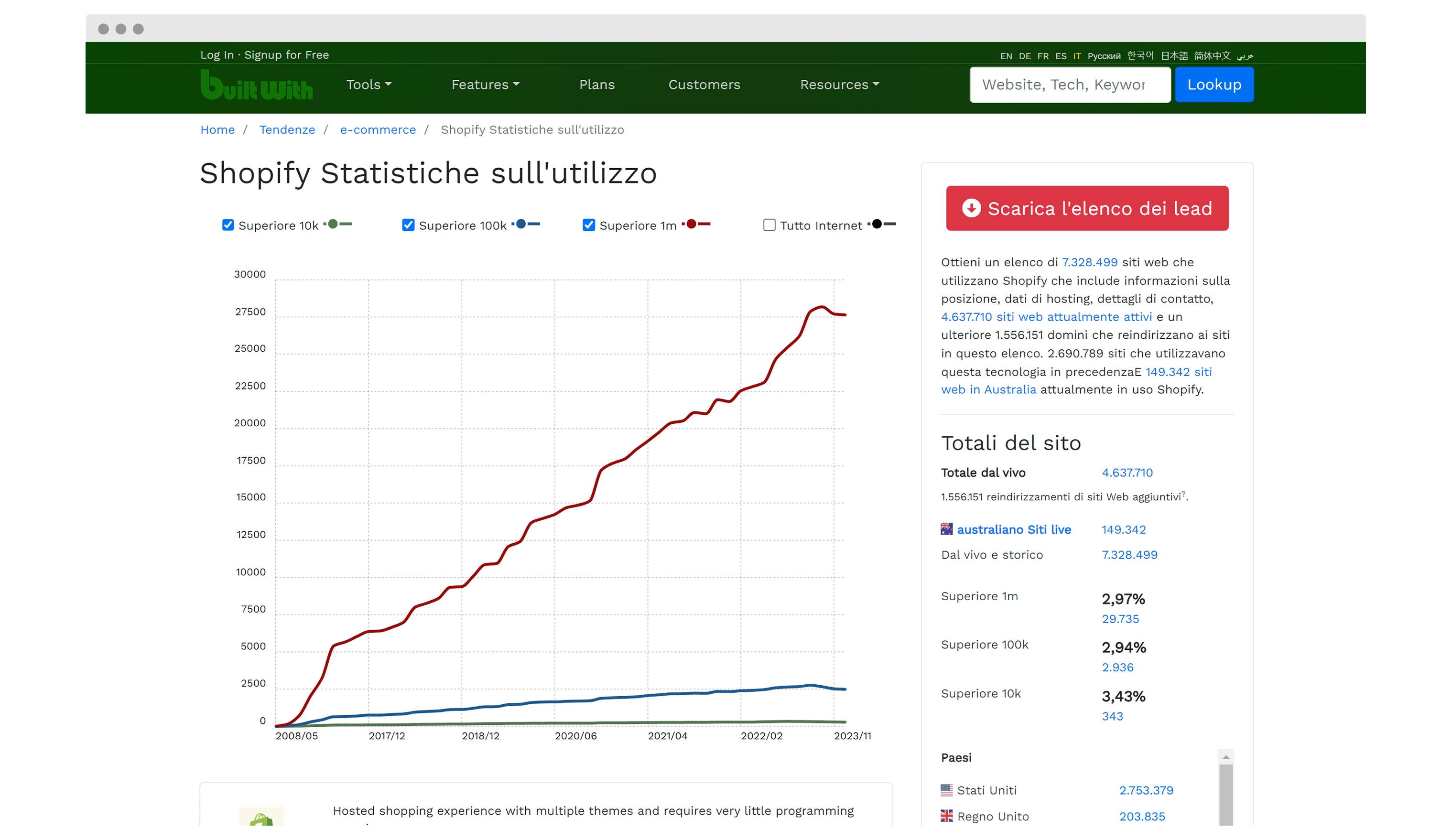The width and height of the screenshot is (1452, 840).
Task: Uncheck the Superiore 1m checkbox
Action: pyautogui.click(x=589, y=225)
